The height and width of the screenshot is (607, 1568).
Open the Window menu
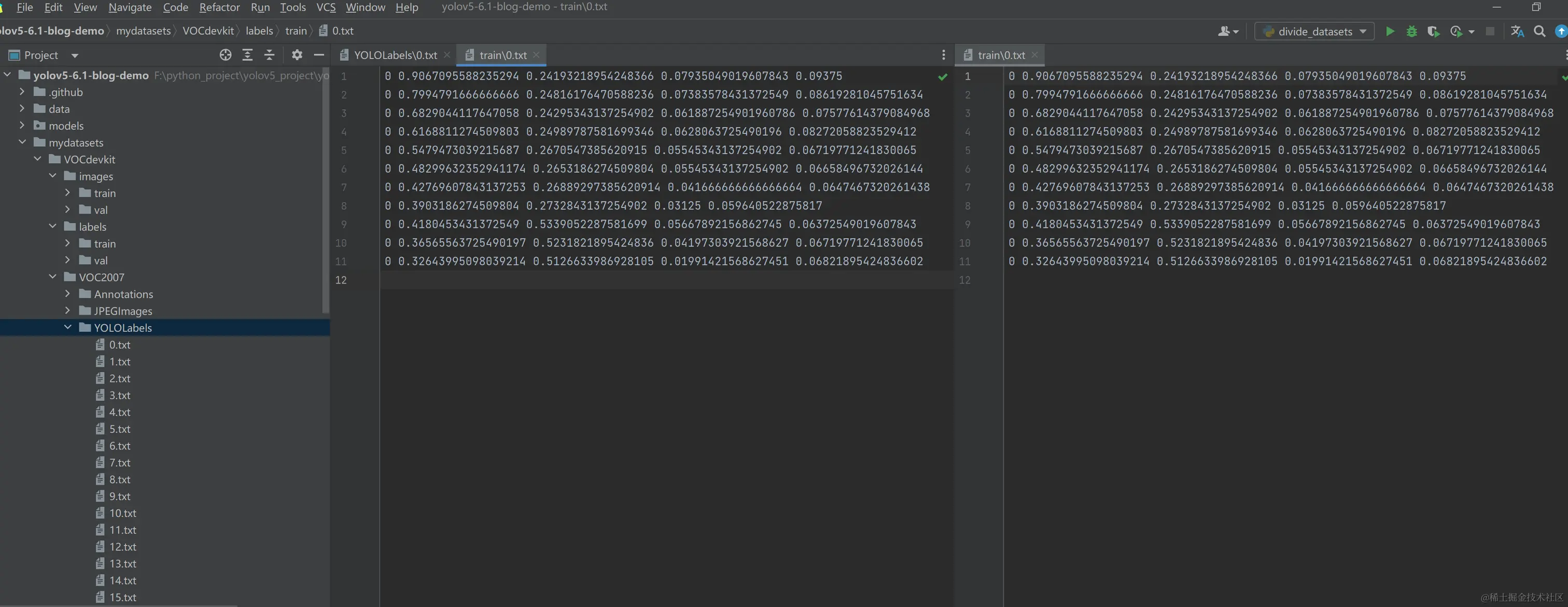point(365,7)
